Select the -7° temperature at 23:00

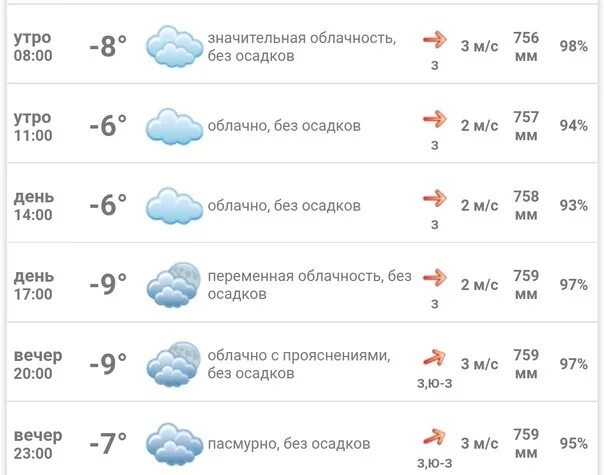point(108,444)
